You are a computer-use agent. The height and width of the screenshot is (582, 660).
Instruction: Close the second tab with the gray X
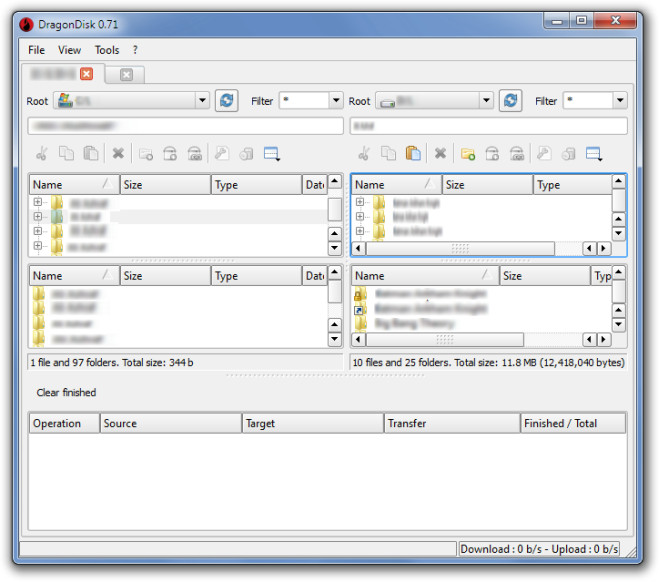tap(126, 75)
